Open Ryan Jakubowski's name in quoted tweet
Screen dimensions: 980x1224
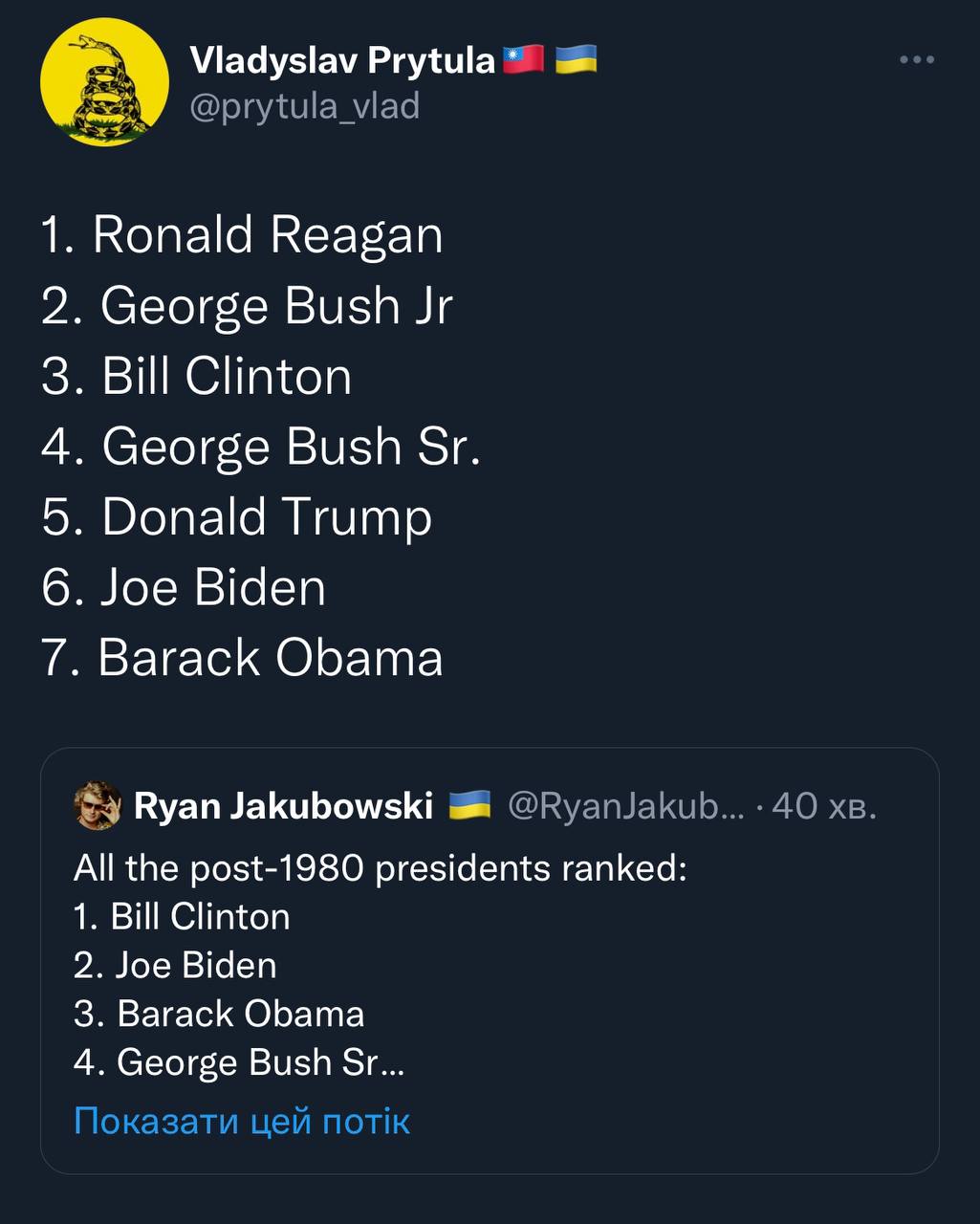(283, 806)
